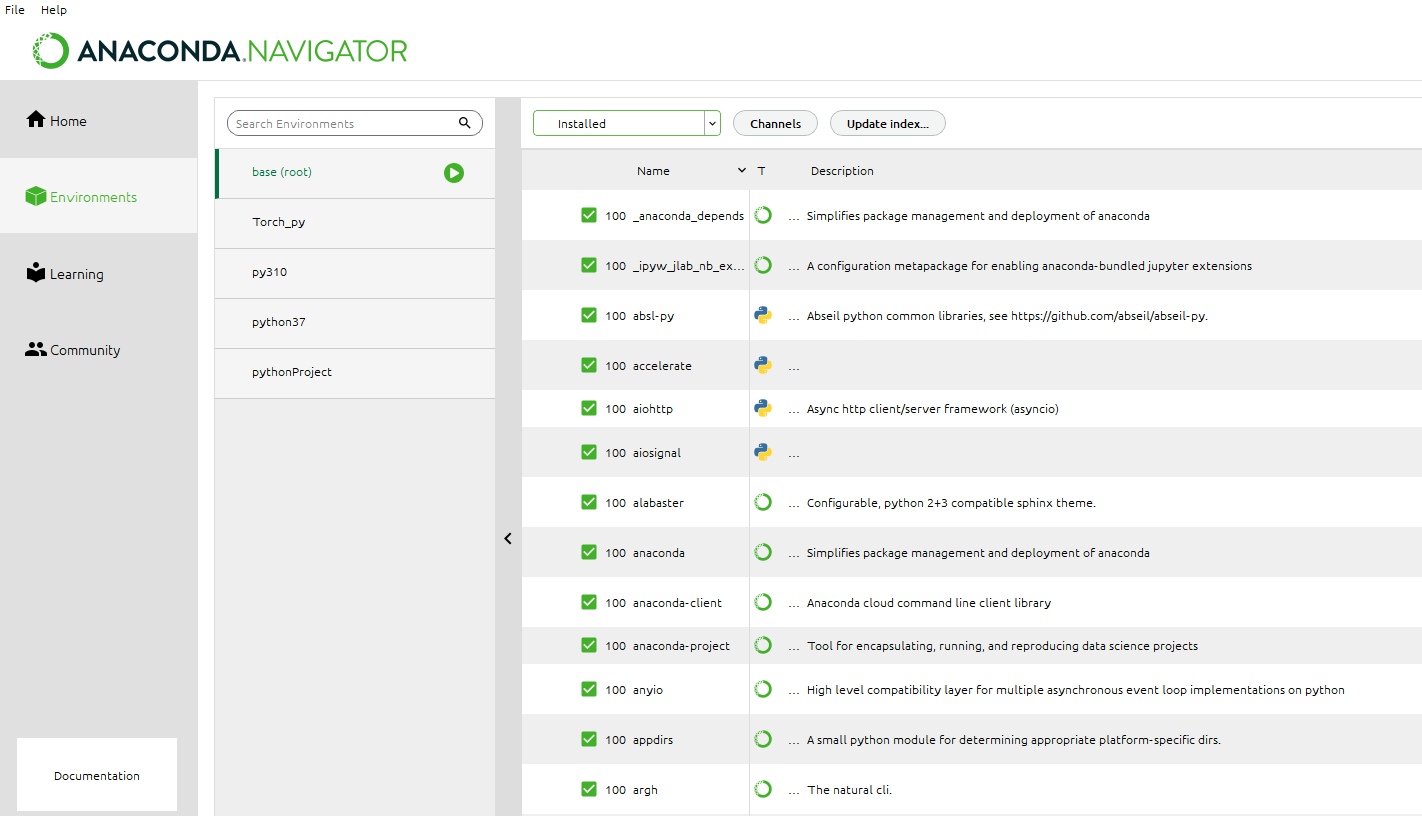Toggle the anaconda-project package checkbox
This screenshot has height=816, width=1422.
pos(589,645)
